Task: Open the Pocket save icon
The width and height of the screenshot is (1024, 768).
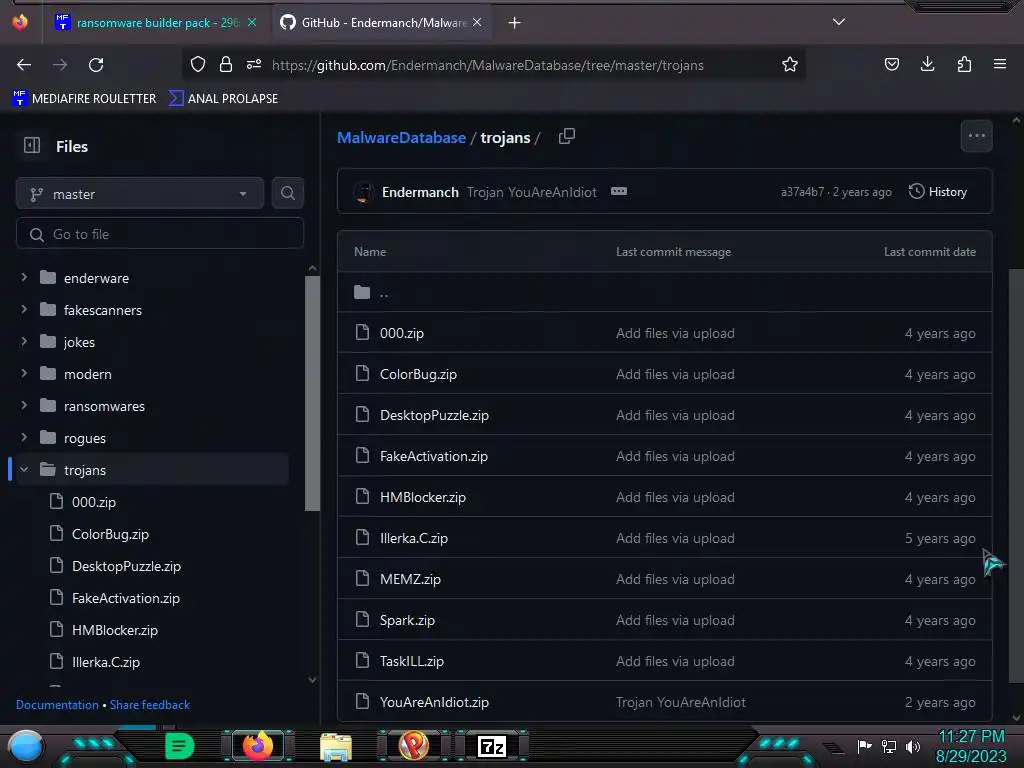Action: pos(891,64)
